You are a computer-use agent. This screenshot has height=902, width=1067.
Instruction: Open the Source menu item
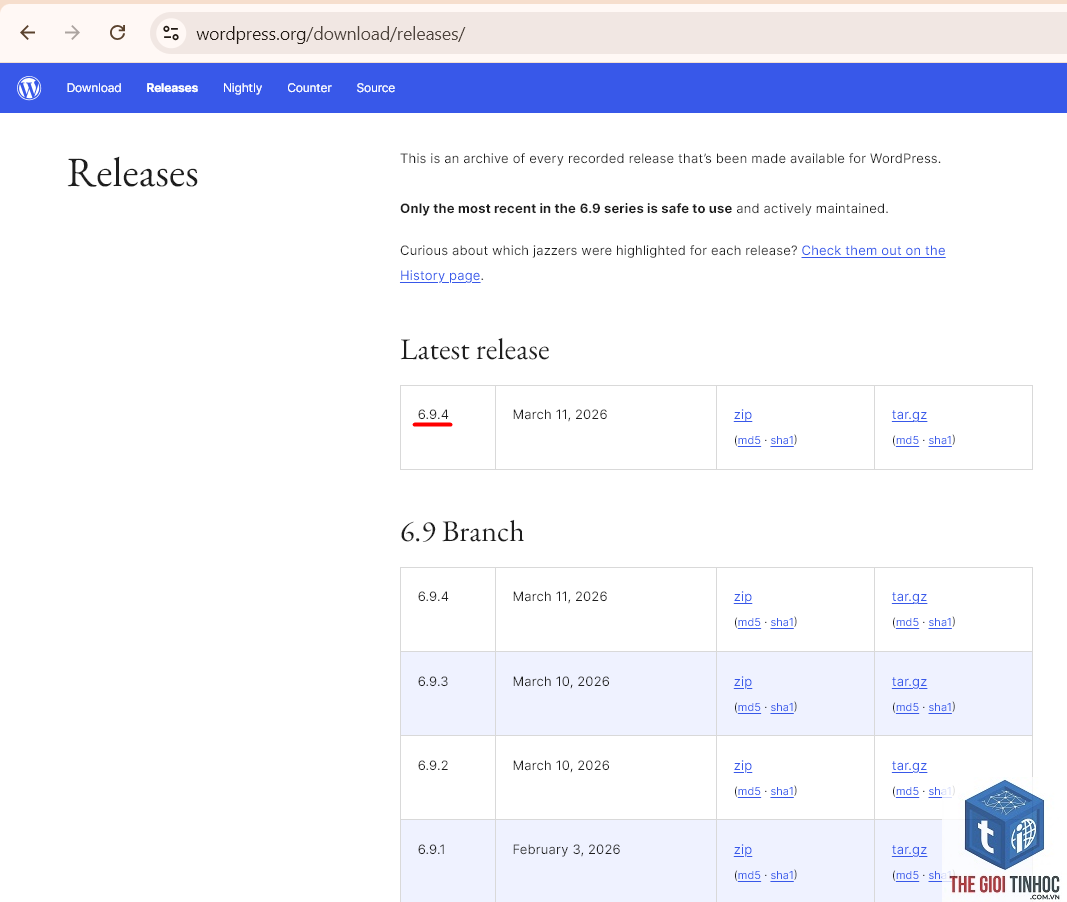[376, 88]
